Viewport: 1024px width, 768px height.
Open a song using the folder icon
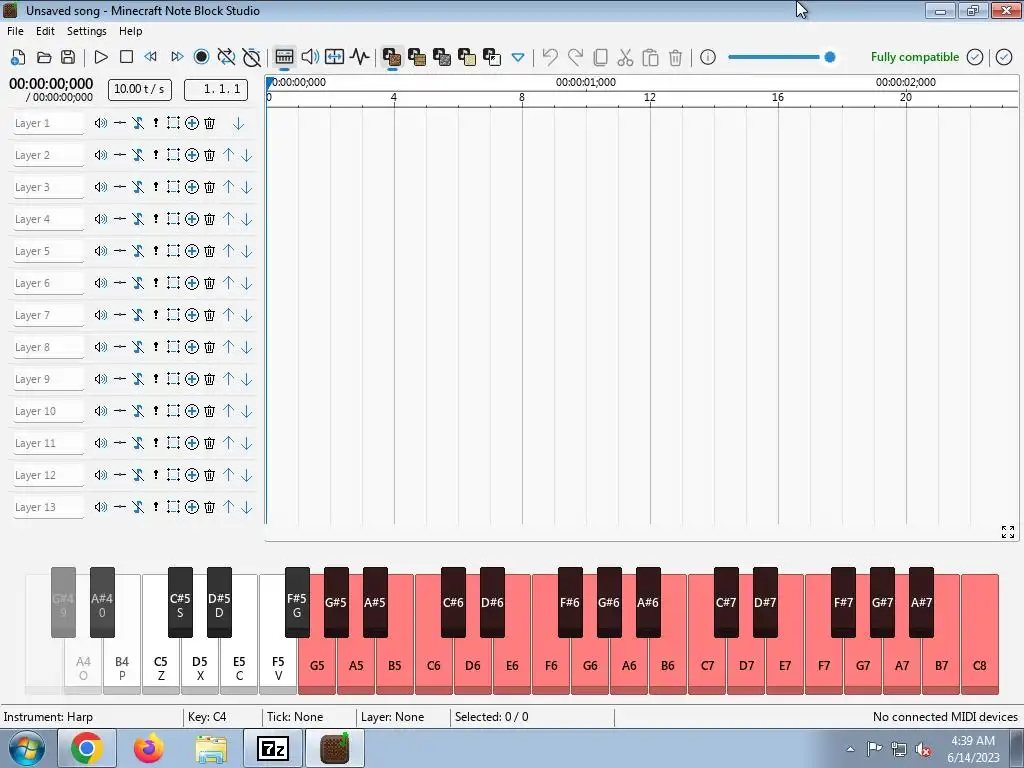pos(44,57)
